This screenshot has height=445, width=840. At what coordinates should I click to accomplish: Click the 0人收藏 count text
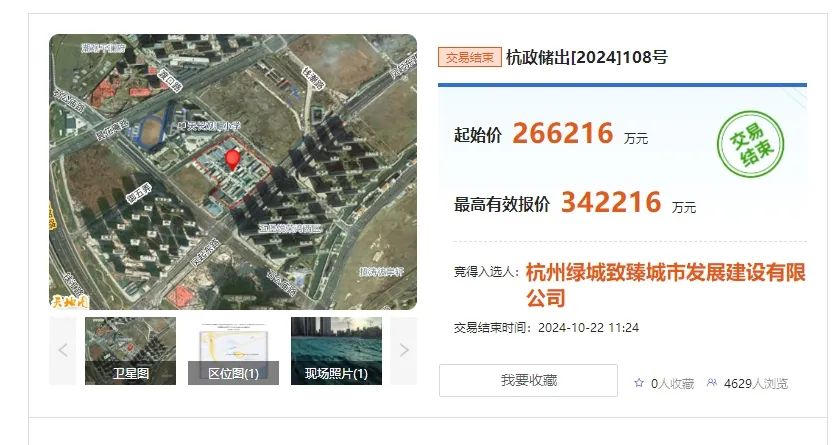(x=672, y=383)
